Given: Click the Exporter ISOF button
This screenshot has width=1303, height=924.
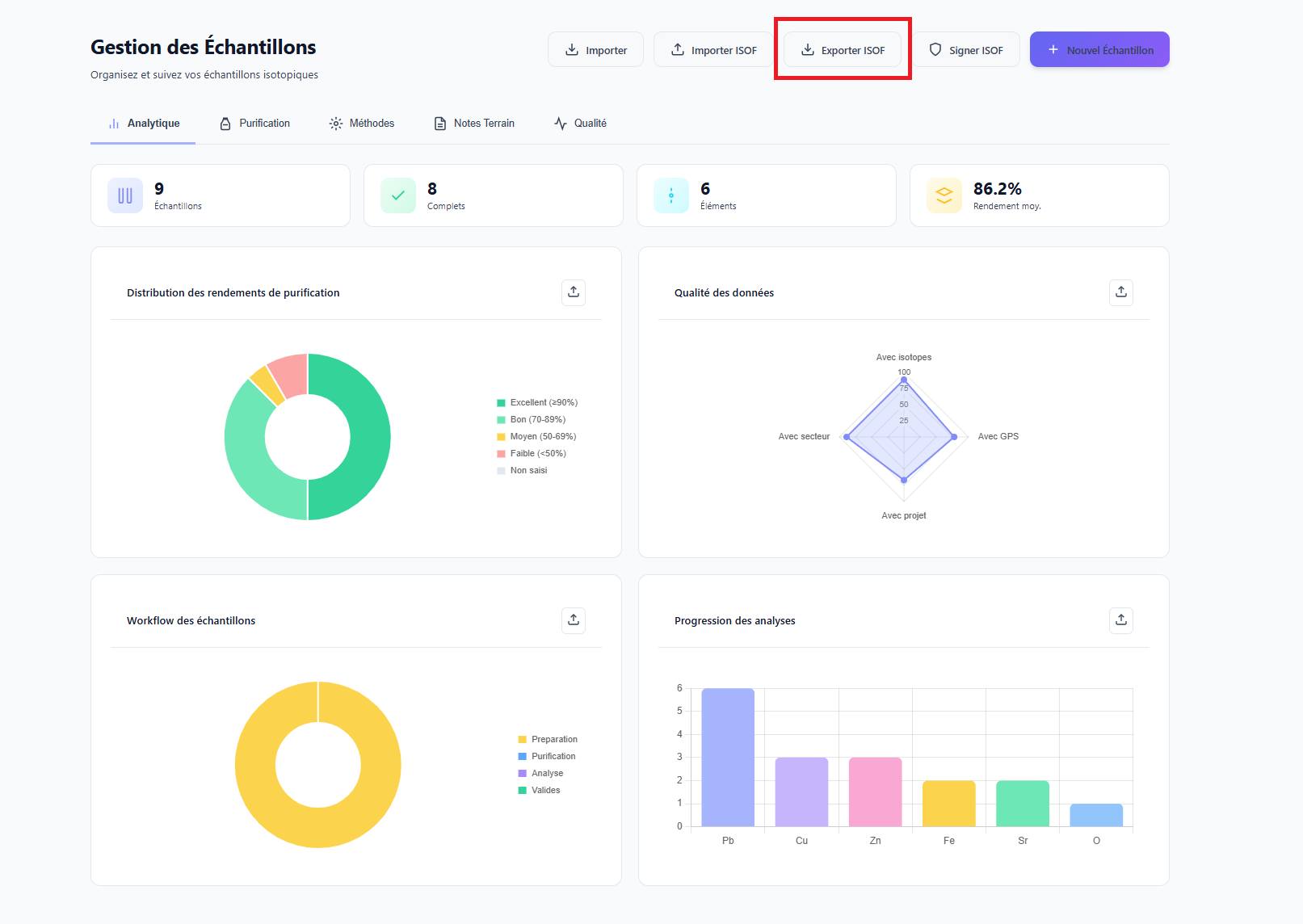Looking at the screenshot, I should tap(843, 50).
